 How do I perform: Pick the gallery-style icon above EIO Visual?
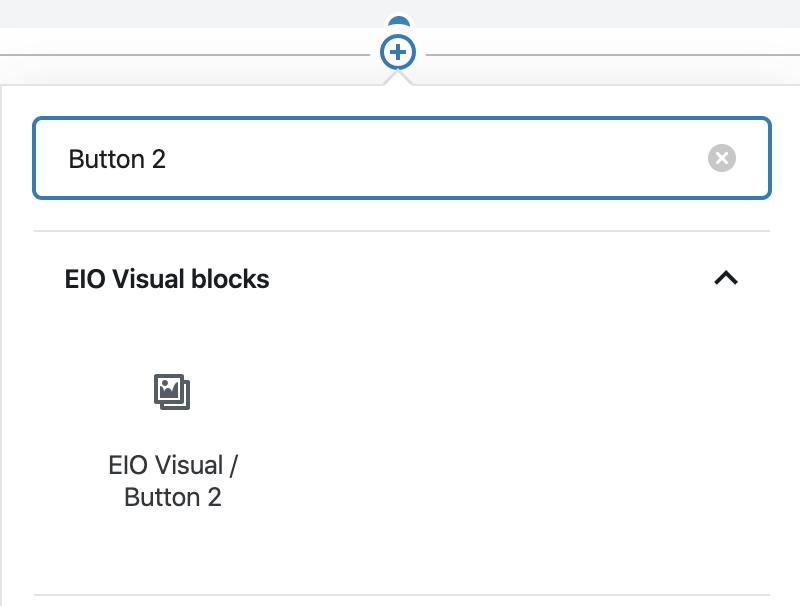click(172, 392)
